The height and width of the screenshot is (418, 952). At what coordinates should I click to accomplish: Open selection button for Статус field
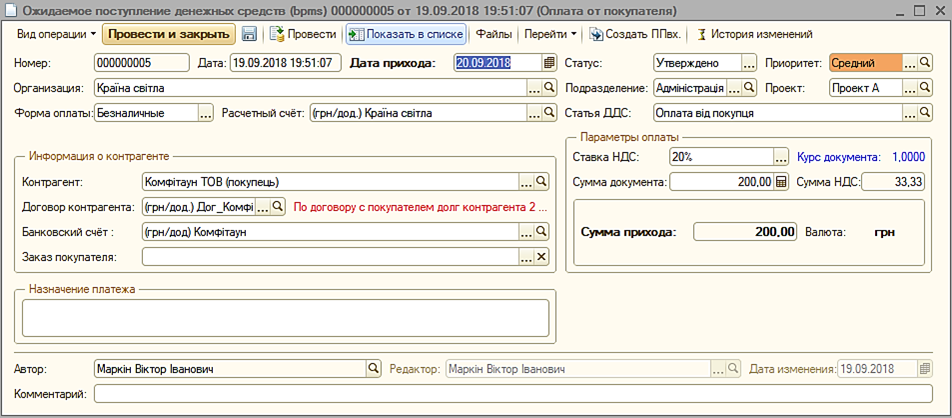pos(749,63)
